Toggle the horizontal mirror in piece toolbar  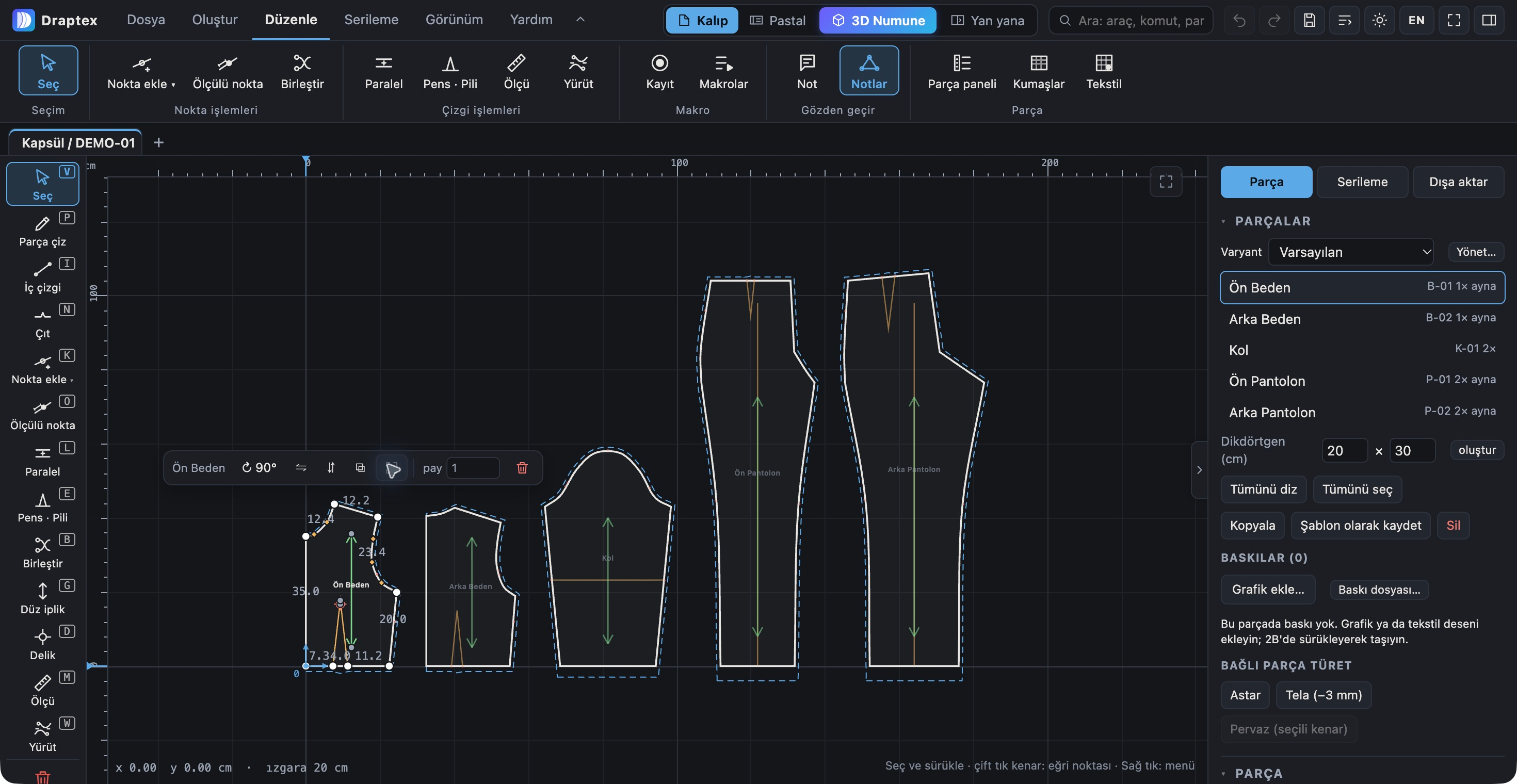(301, 468)
